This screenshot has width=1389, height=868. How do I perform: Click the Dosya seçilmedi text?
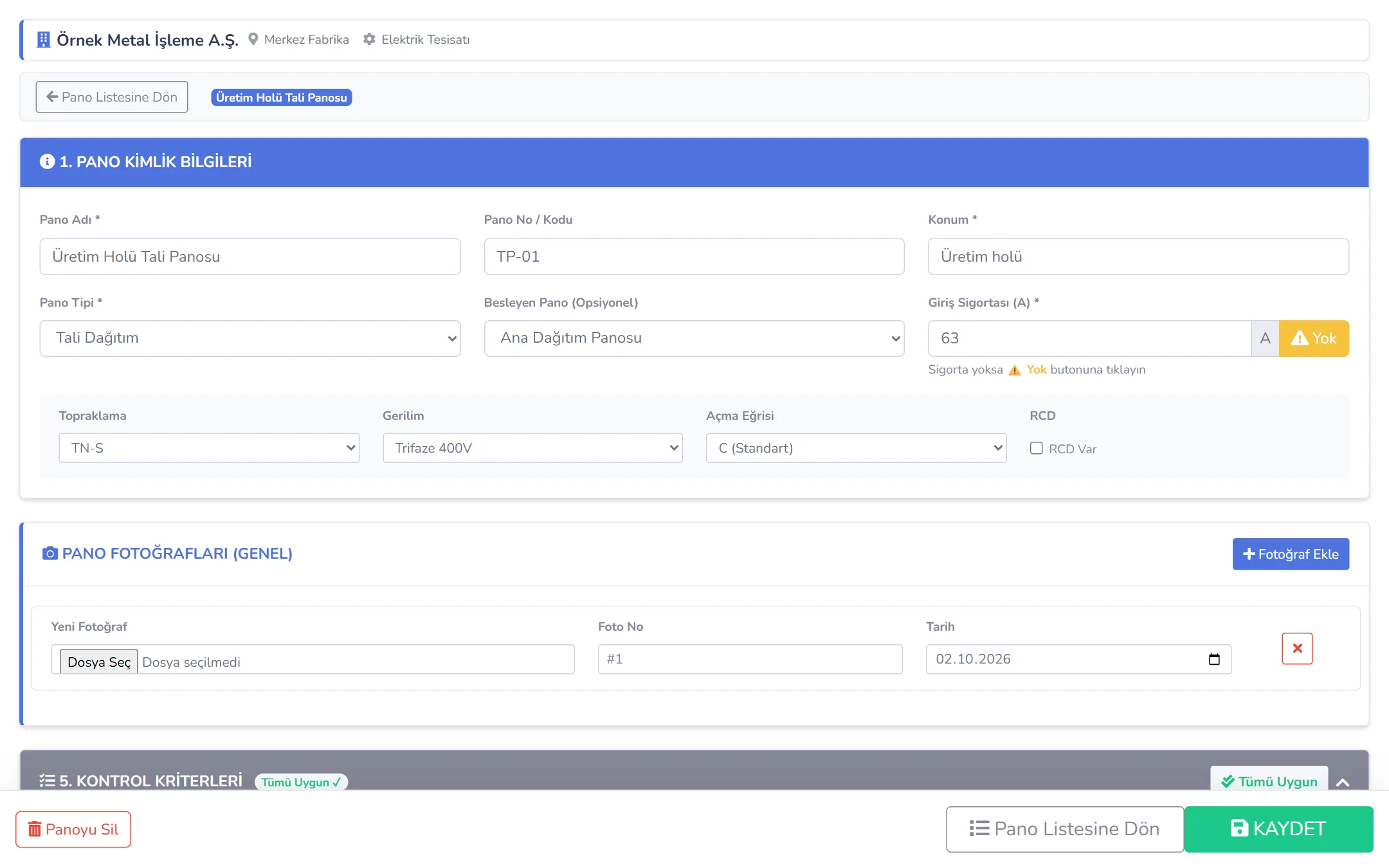(x=191, y=662)
